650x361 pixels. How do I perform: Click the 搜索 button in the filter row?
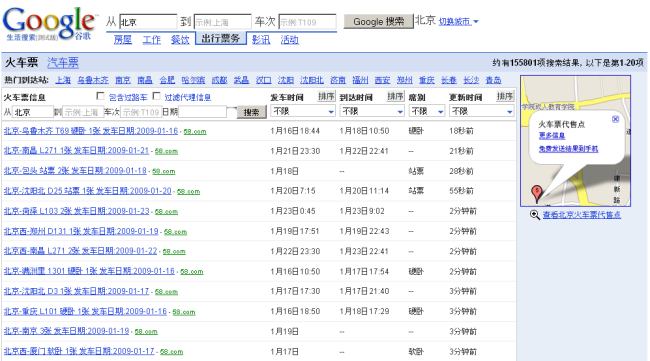point(251,112)
